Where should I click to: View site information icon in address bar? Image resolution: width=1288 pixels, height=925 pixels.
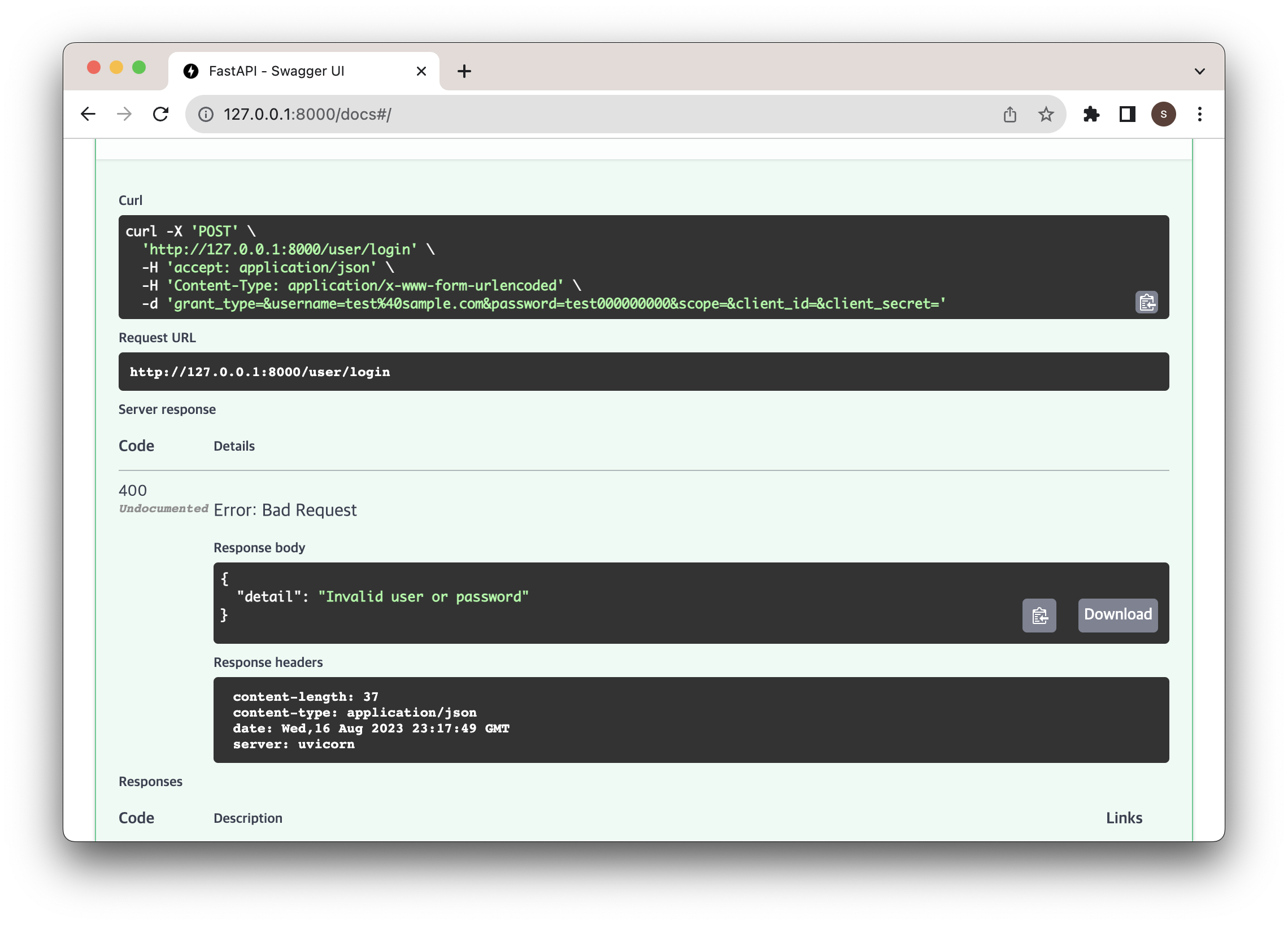[x=206, y=114]
